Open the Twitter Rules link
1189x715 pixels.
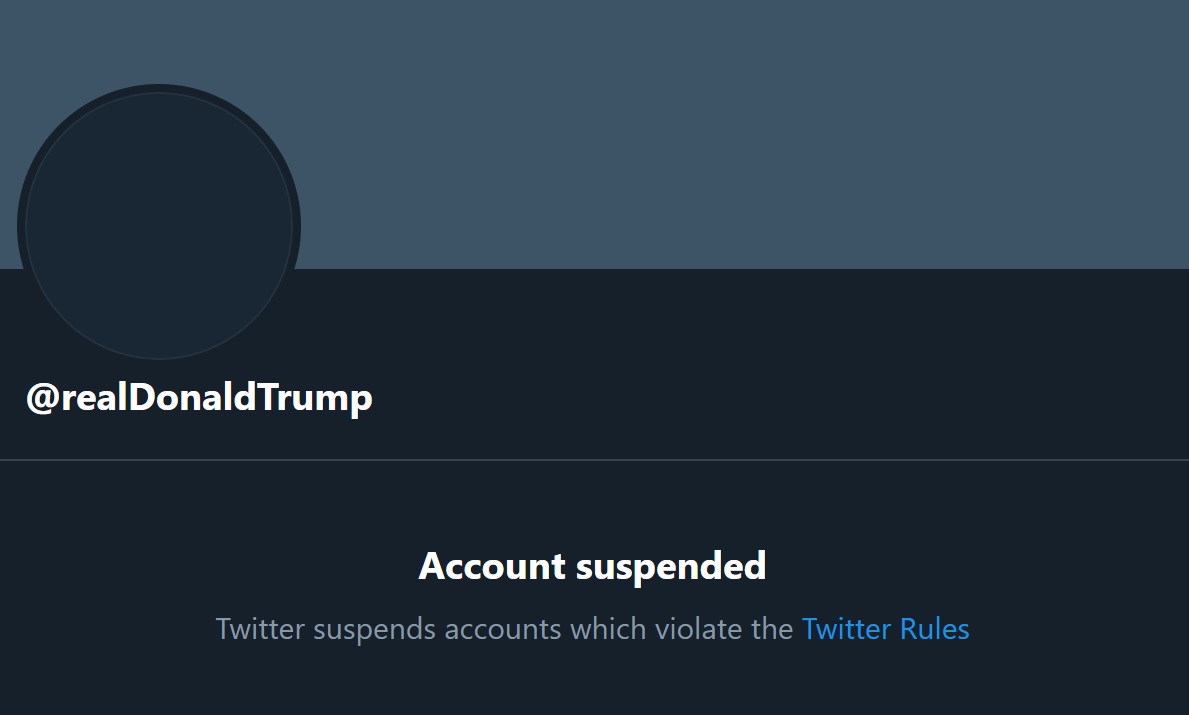click(x=885, y=629)
